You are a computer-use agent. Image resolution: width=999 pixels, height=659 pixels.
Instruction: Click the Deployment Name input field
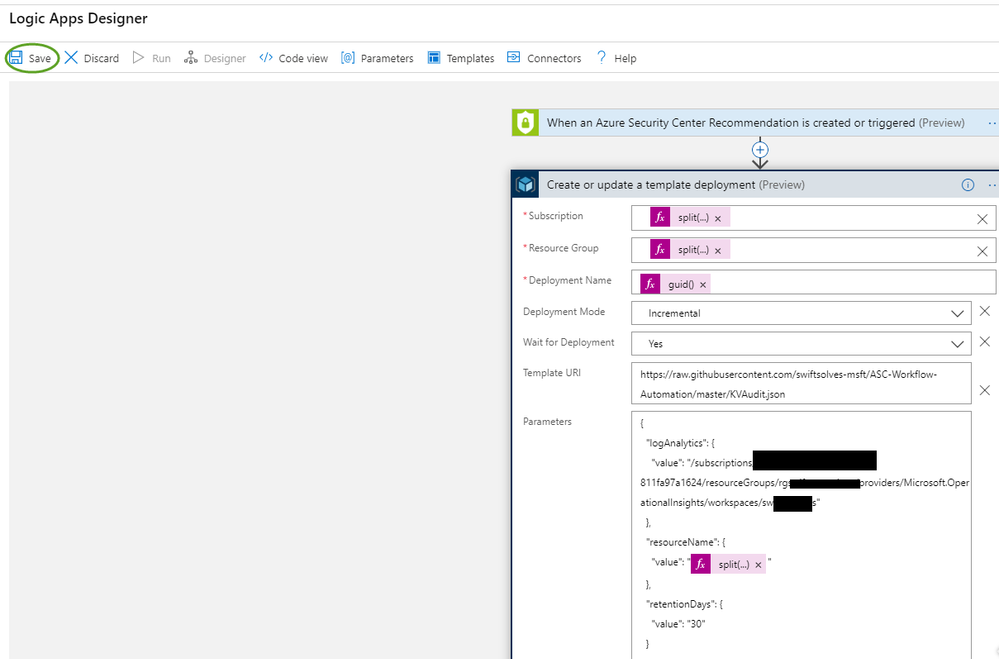[813, 282]
